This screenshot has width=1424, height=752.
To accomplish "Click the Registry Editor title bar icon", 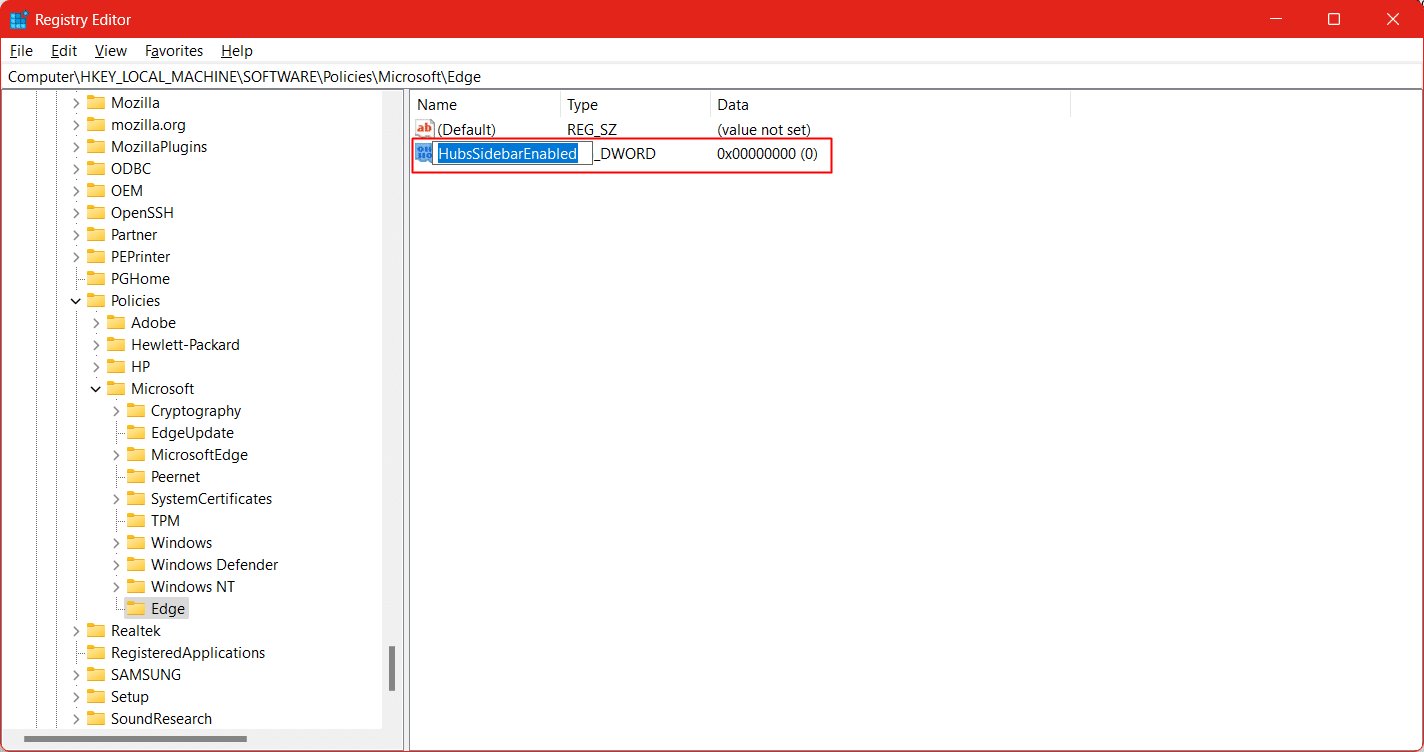I will [x=18, y=19].
